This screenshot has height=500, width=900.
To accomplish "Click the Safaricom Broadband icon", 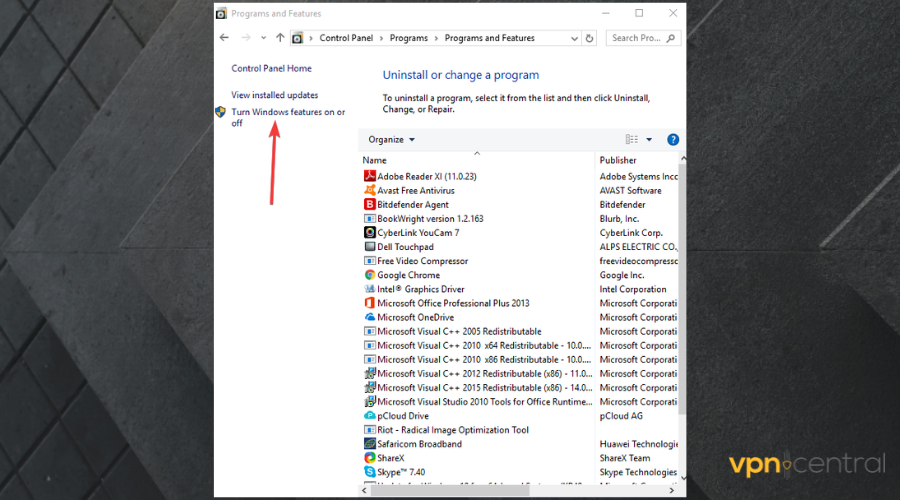I will (x=370, y=444).
